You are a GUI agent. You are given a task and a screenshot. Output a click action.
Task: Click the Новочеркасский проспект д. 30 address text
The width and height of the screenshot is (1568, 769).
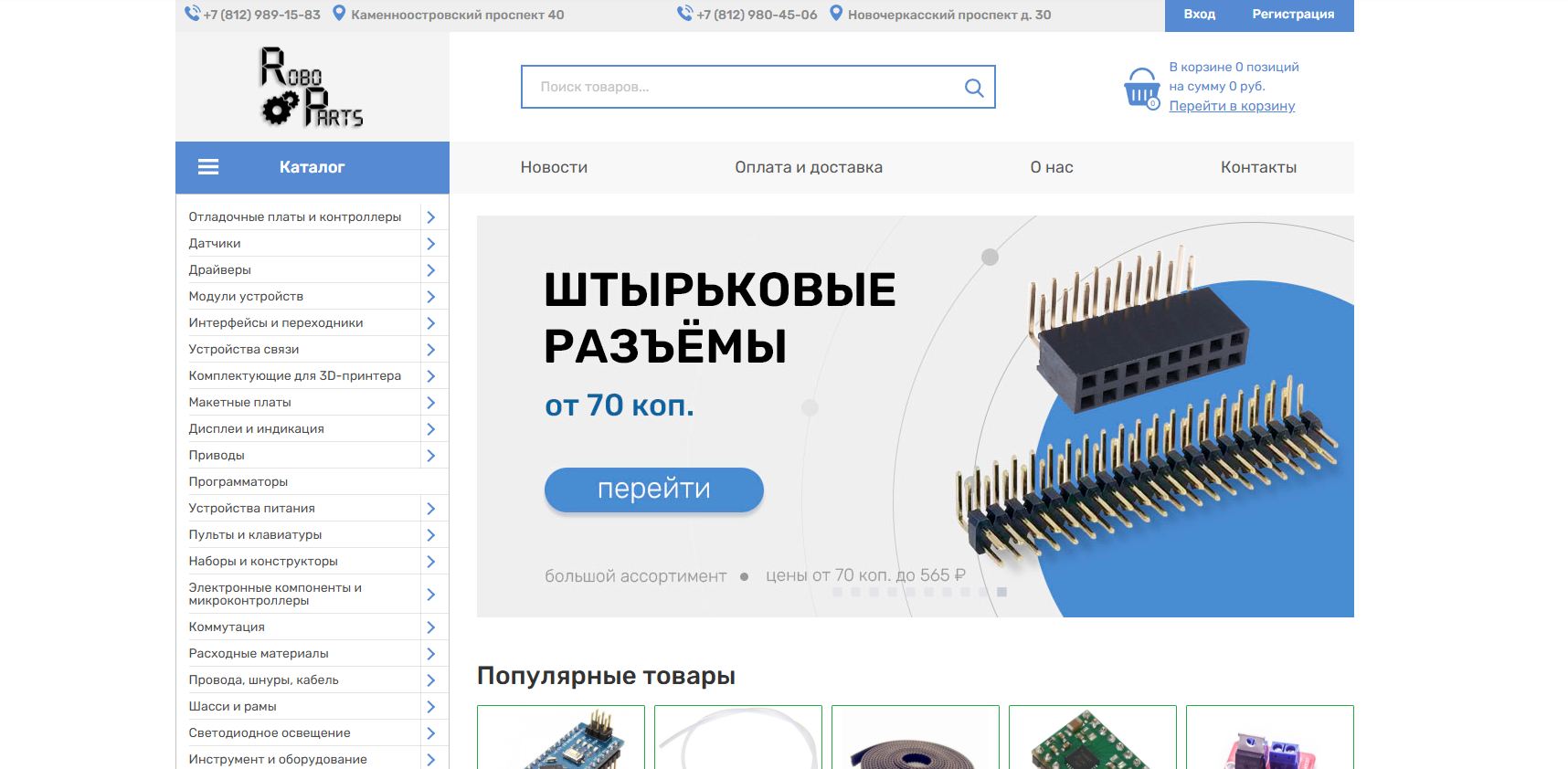[x=949, y=15]
